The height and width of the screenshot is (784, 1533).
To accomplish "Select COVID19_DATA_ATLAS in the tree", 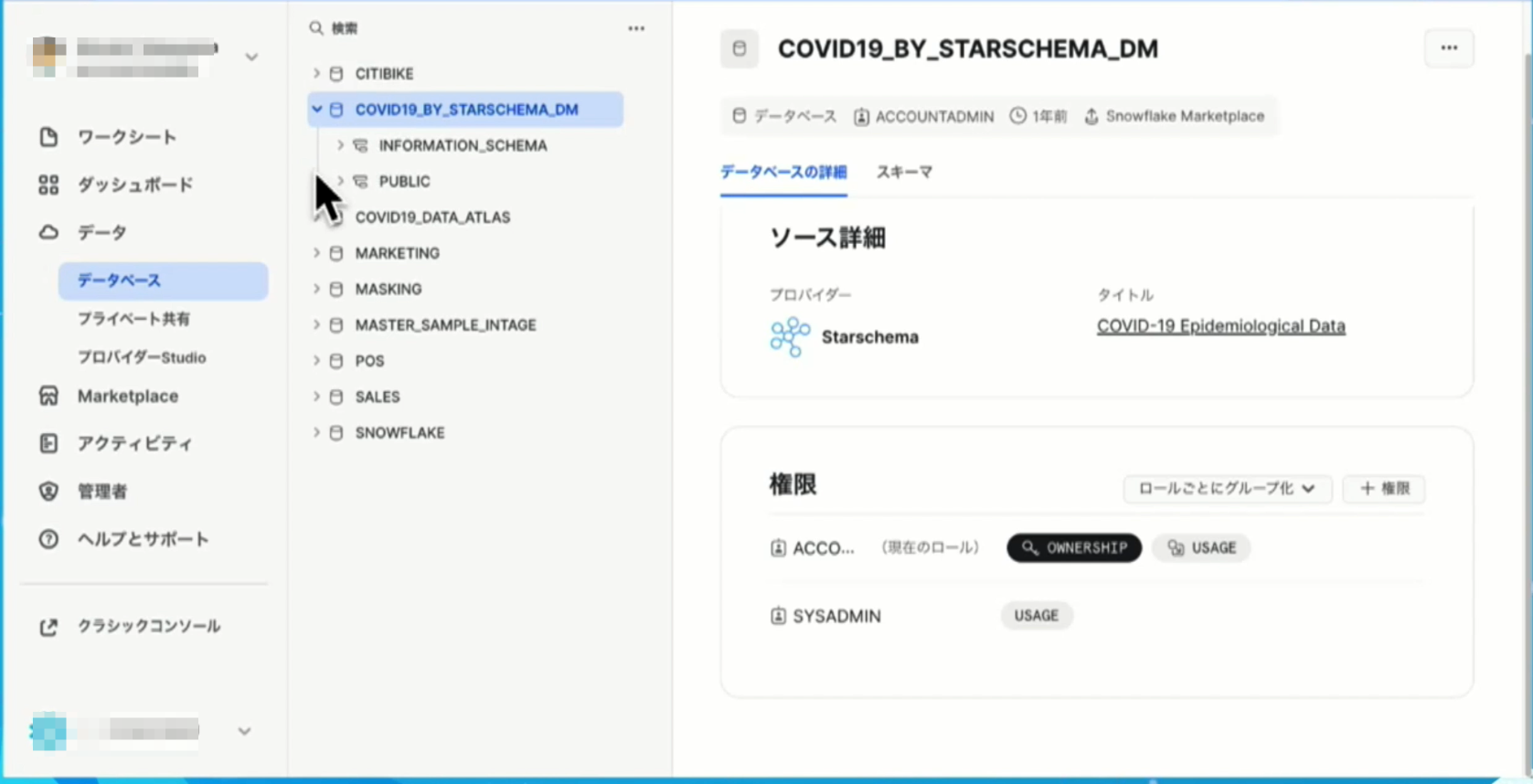I will tap(432, 217).
